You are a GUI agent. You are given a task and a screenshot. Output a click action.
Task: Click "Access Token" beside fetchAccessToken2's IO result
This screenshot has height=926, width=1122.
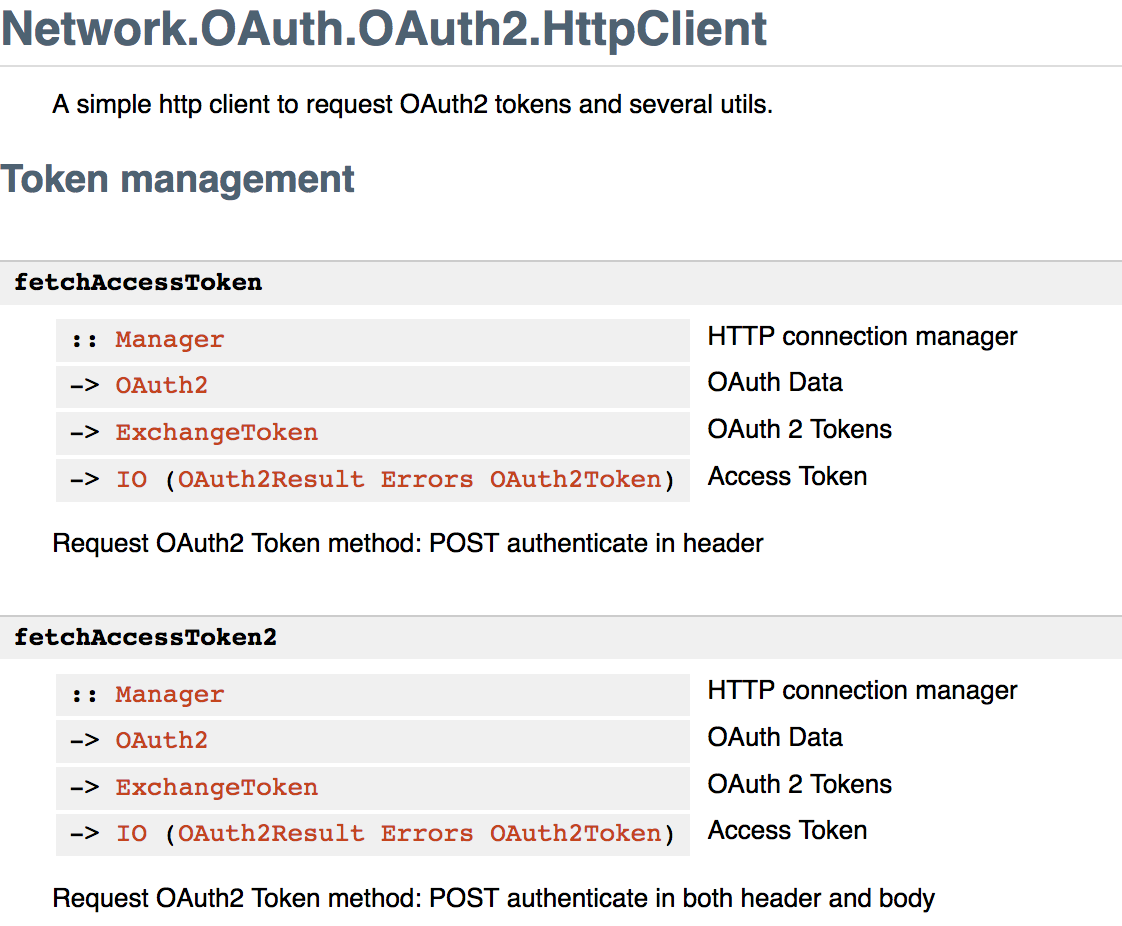pyautogui.click(x=787, y=830)
